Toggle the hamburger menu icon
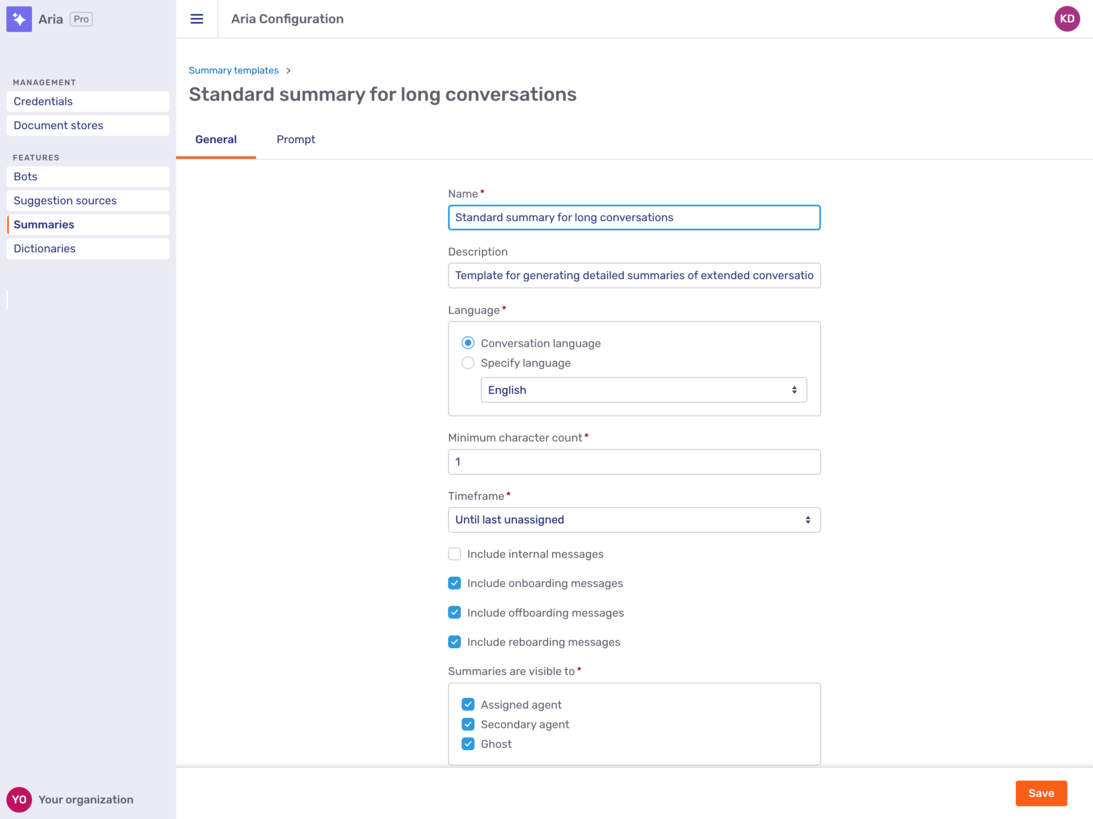The image size is (1093, 819). tap(197, 19)
